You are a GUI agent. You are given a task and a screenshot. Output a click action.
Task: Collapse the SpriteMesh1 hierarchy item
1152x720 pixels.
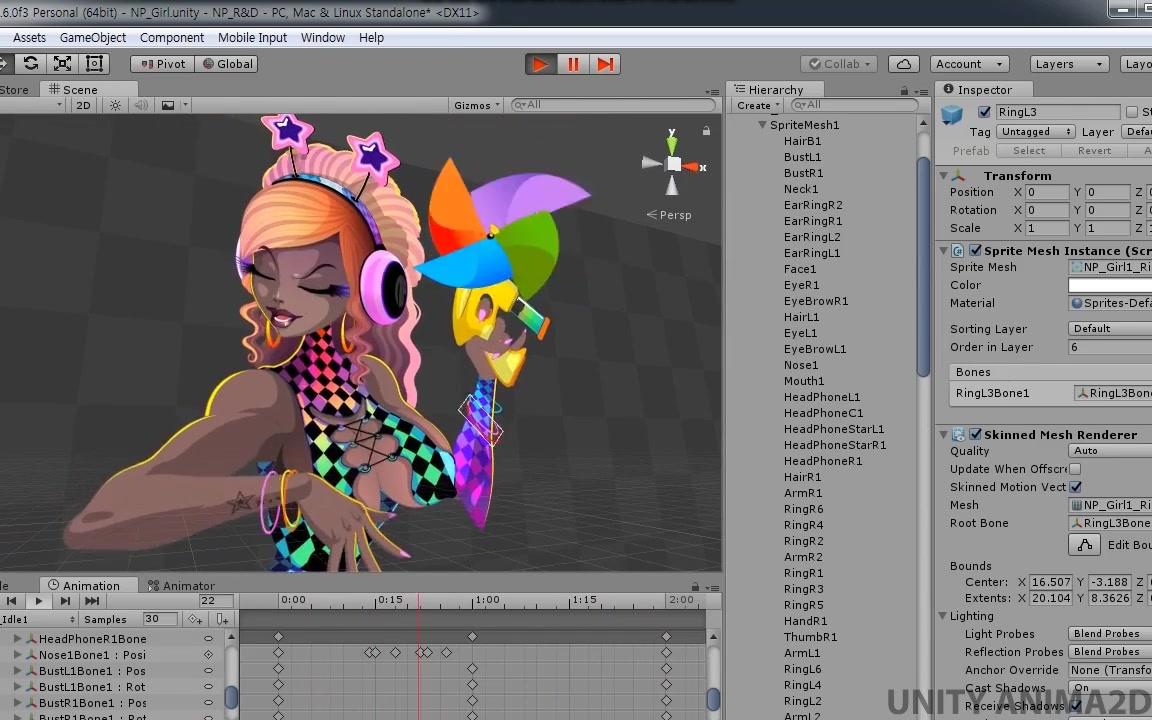tap(763, 125)
